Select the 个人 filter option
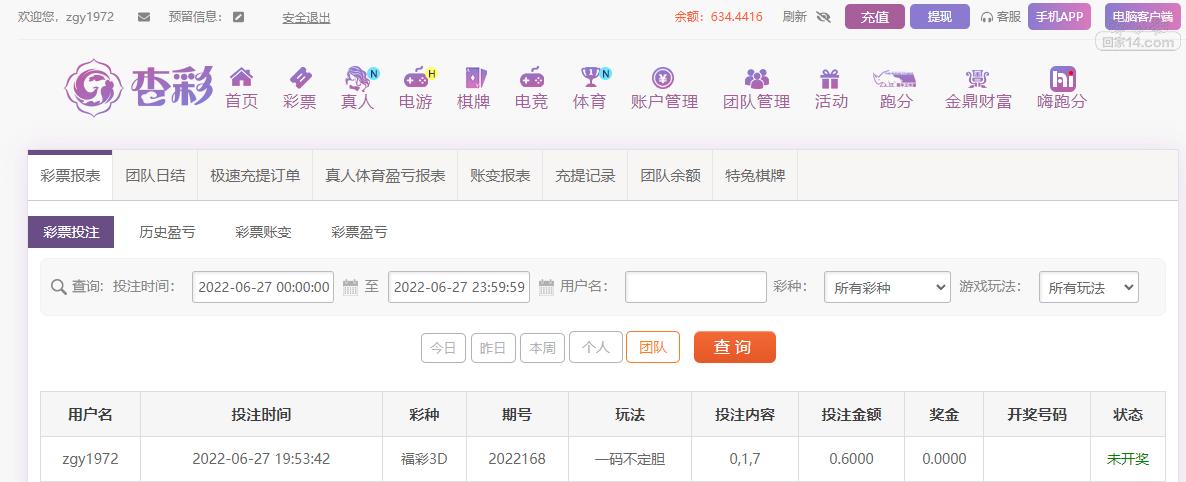Viewport: 1186px width, 482px height. [596, 348]
